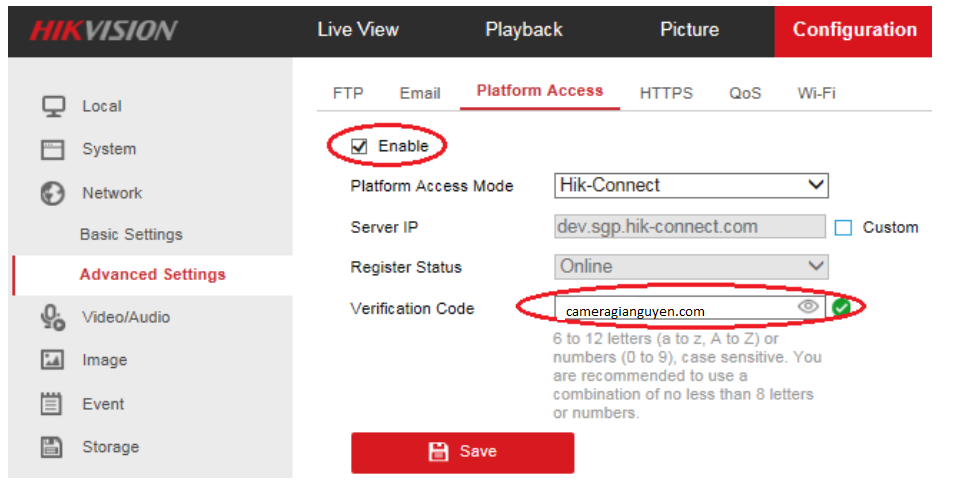The image size is (974, 485).
Task: Open the Platform Access Mode dropdown
Action: click(691, 185)
